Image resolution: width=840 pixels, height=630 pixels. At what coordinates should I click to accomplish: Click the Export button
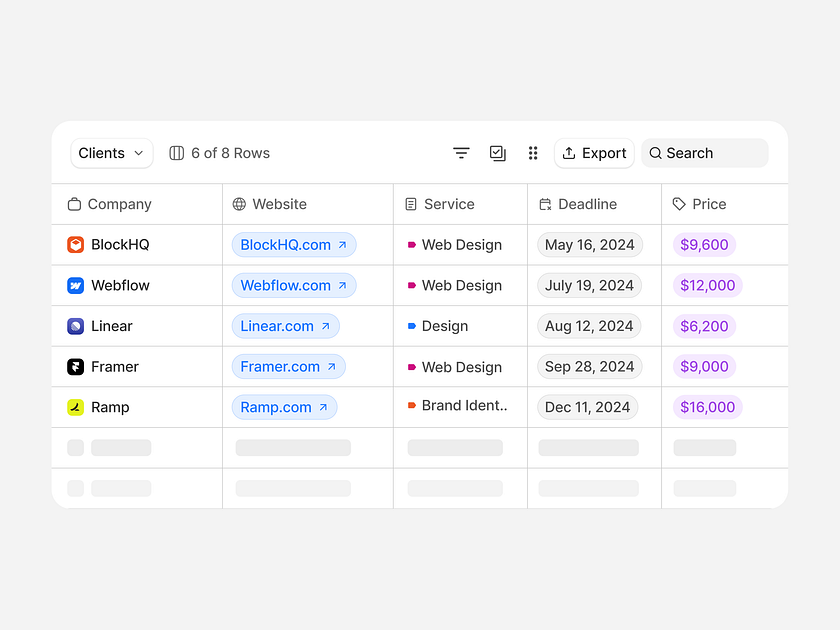(594, 153)
